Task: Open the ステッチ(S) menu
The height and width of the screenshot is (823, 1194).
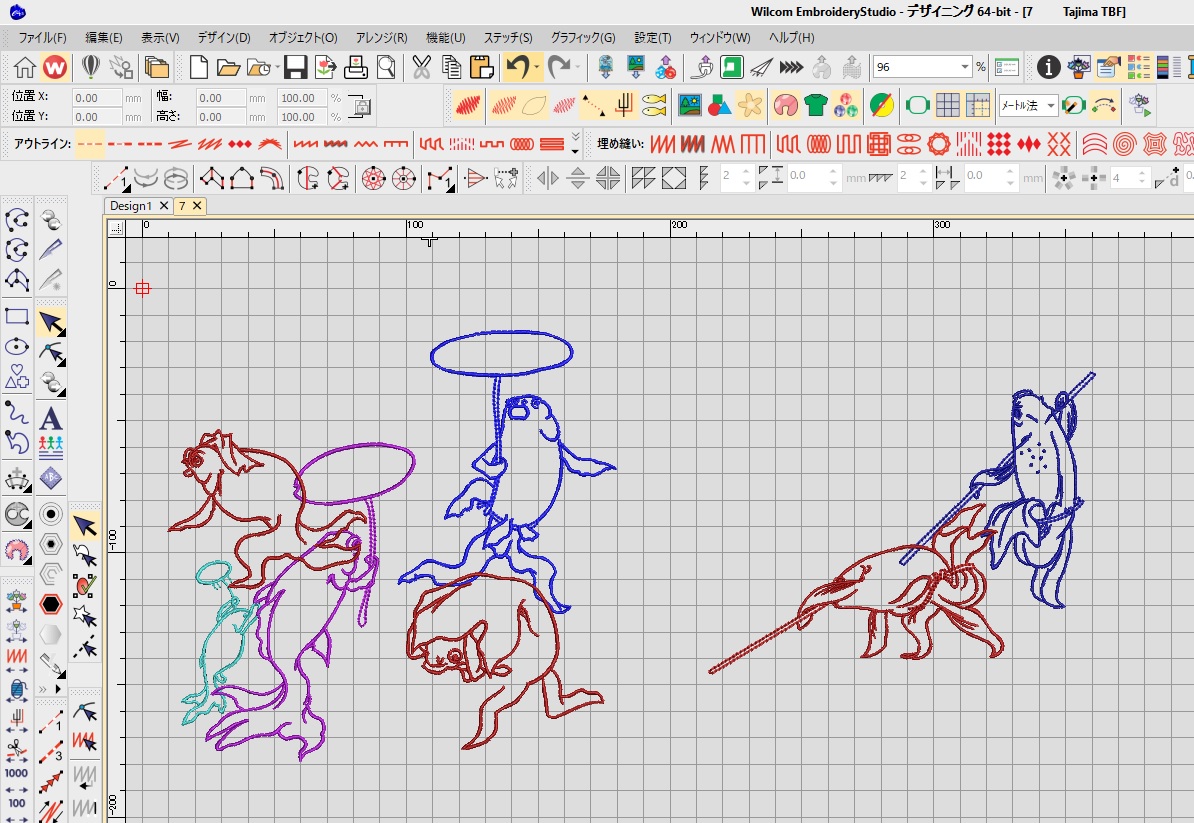Action: (x=508, y=37)
